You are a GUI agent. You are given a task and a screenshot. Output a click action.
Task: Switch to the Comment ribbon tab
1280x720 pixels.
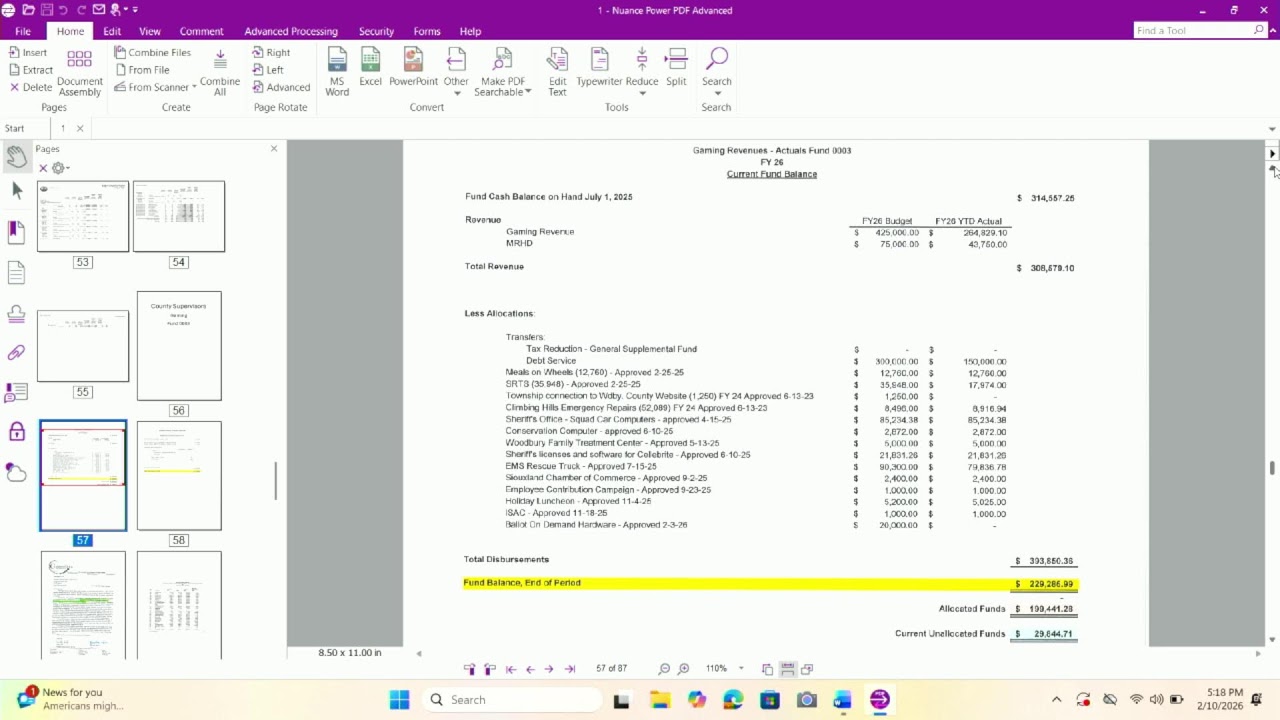point(201,31)
